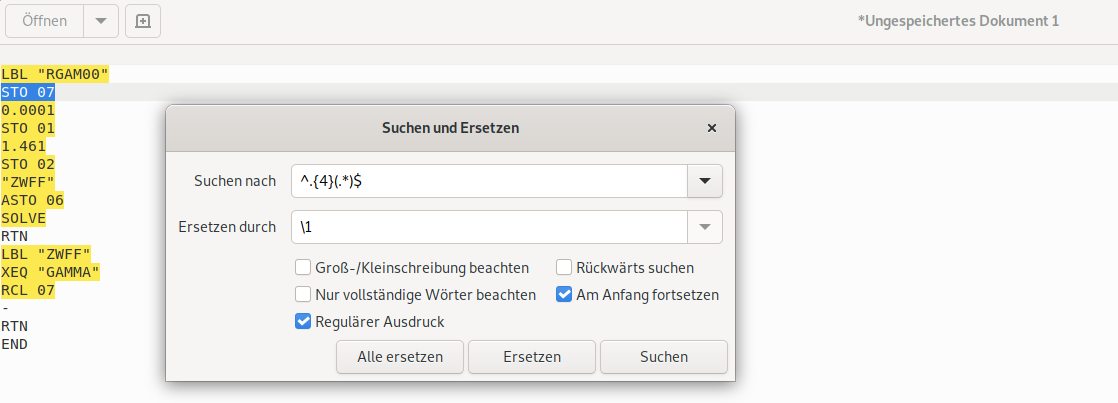Expand the Ersetzen durch history dropdown
Screen dimensions: 1118x403
(x=704, y=227)
